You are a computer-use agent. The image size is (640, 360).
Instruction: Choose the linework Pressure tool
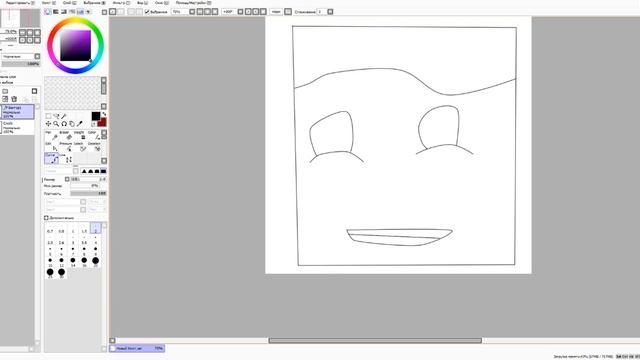coord(65,147)
